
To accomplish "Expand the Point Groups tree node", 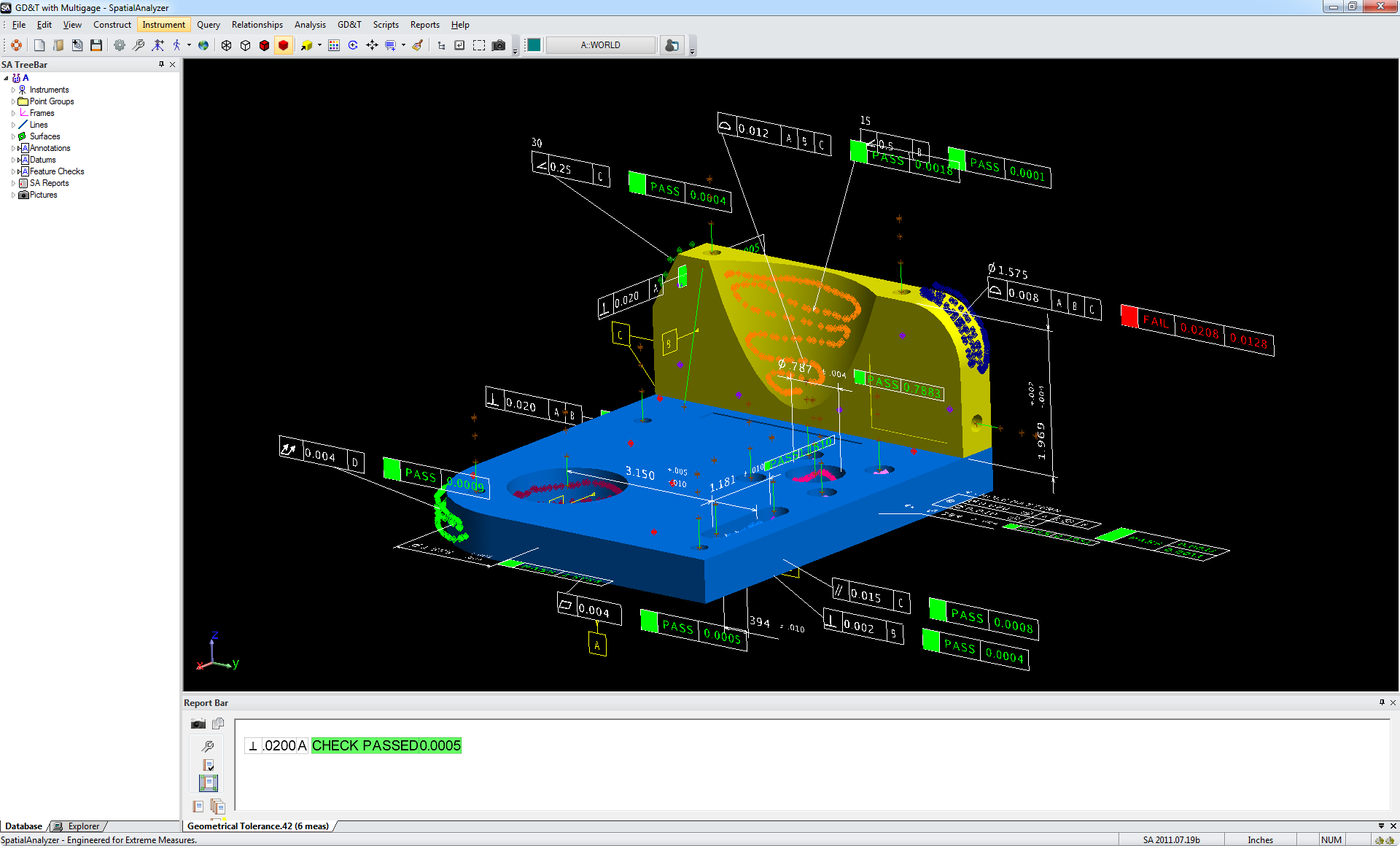I will [13, 101].
